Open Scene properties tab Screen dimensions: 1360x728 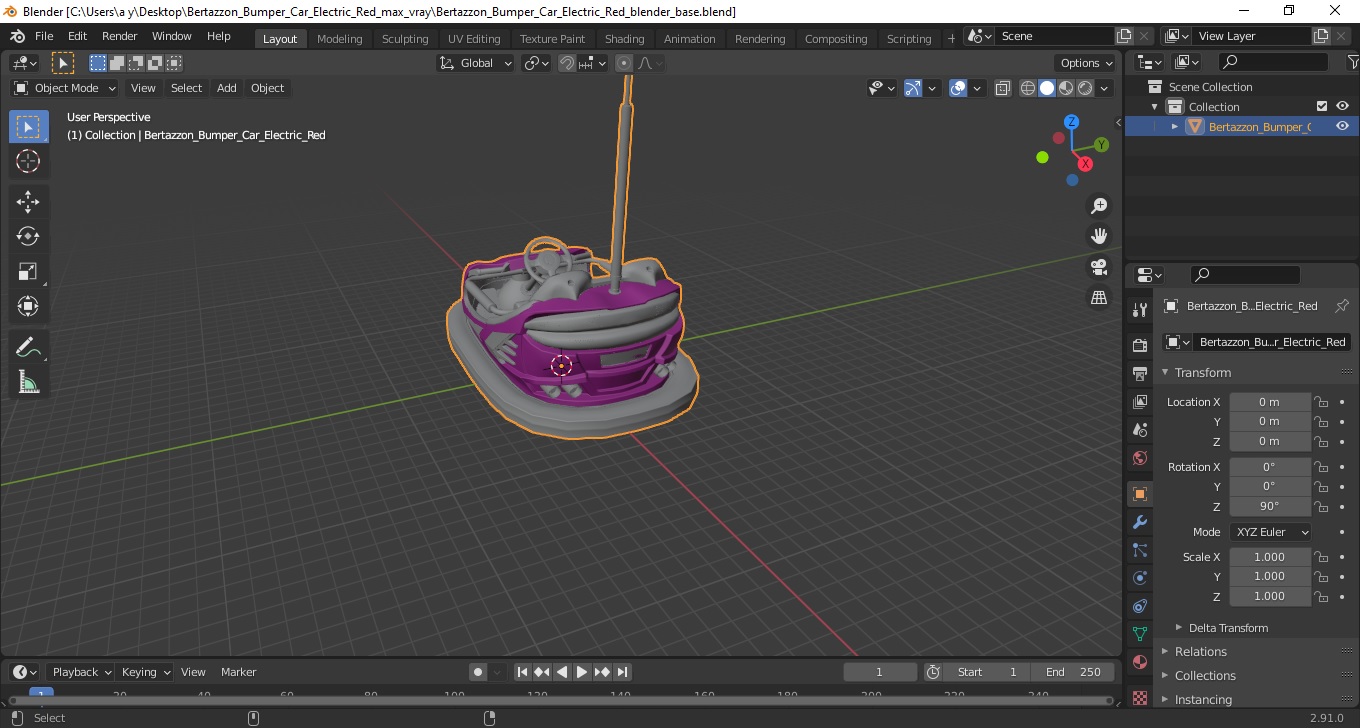click(x=1139, y=430)
